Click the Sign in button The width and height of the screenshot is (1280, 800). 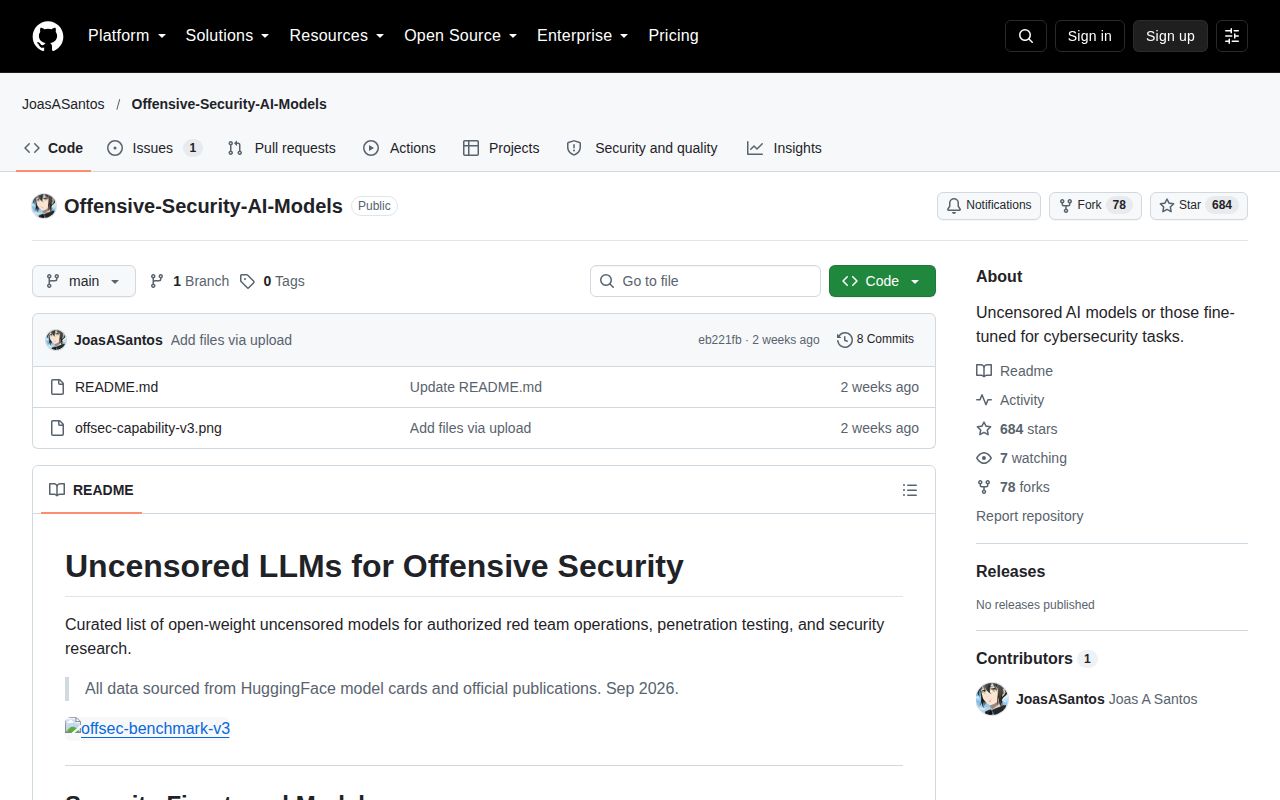coord(1090,36)
